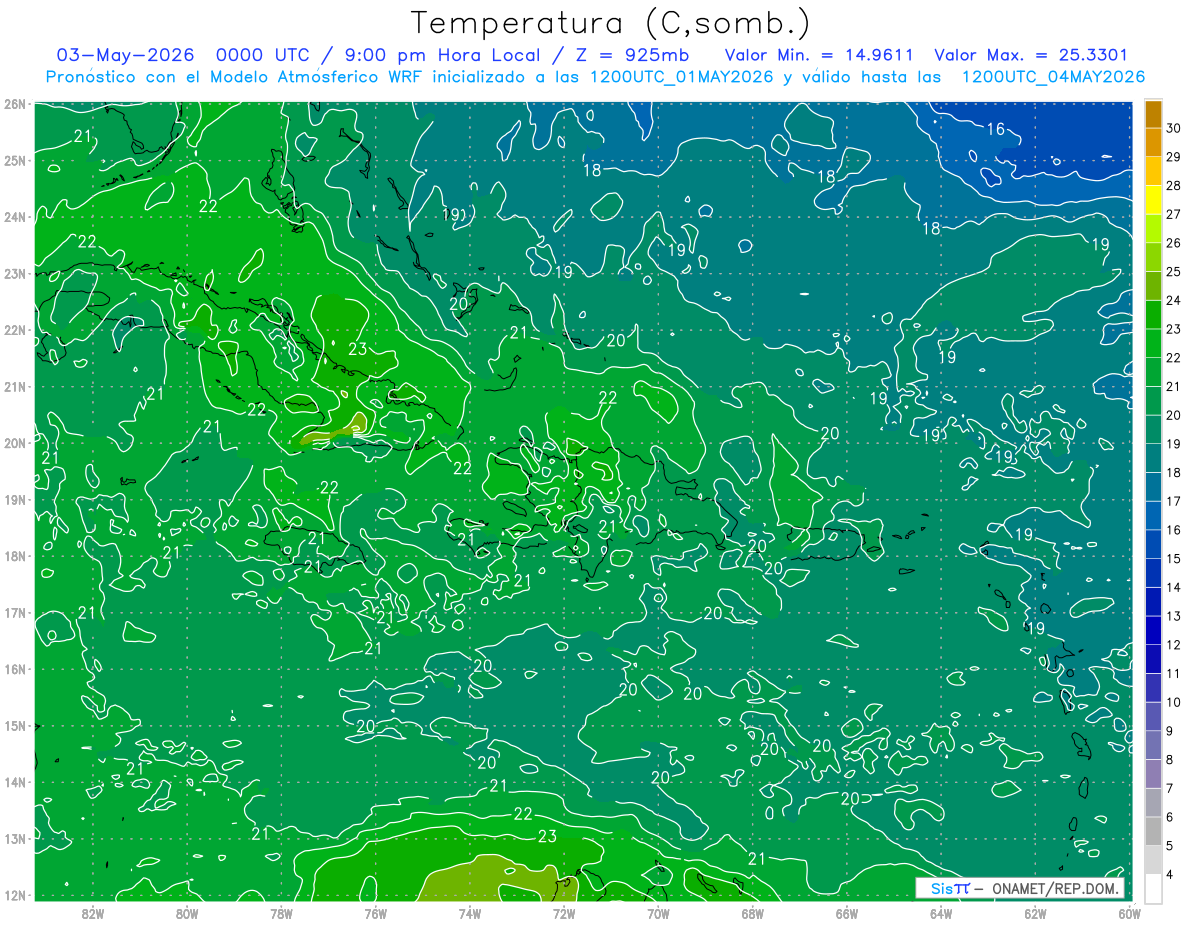Click the 26N latitude axis label
1200x927 pixels.
click(x=16, y=103)
